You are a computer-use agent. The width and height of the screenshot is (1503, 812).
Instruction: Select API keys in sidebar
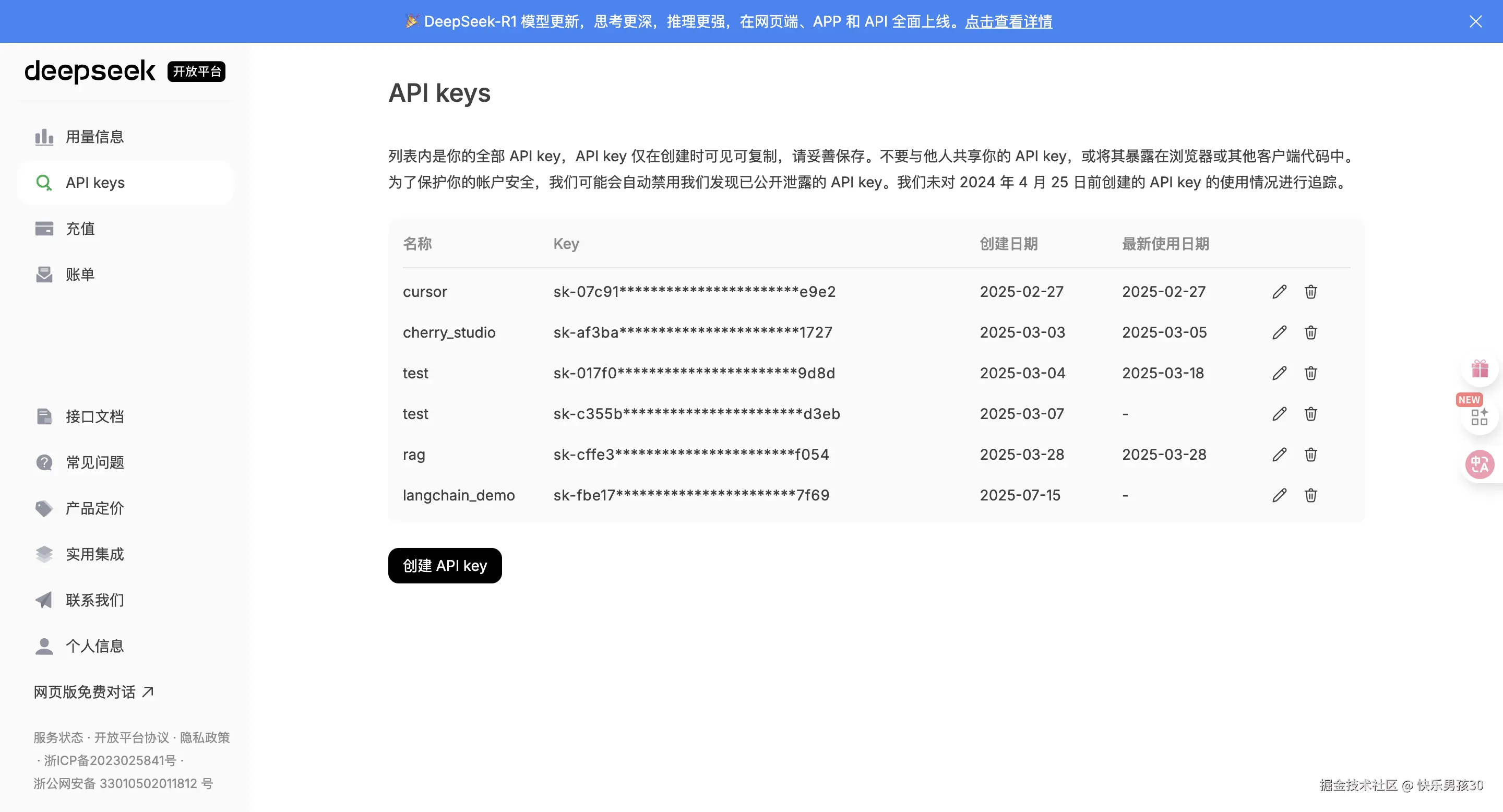(95, 183)
